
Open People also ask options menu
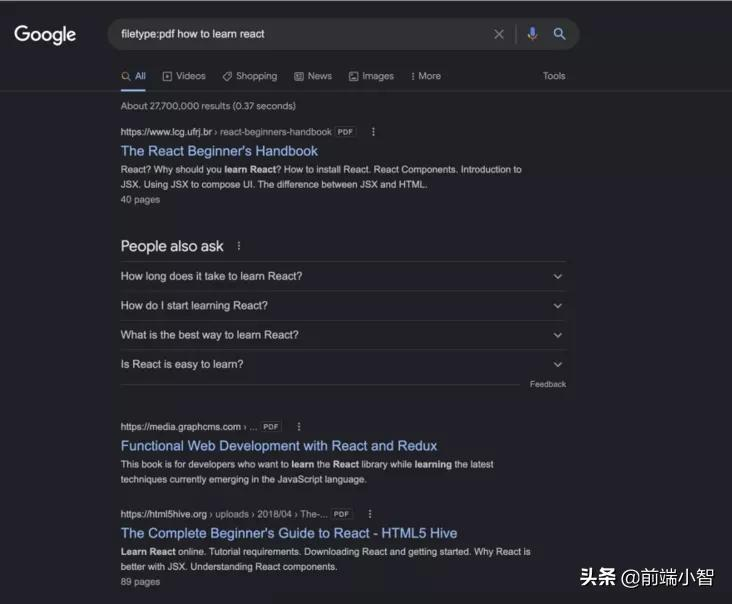tap(239, 246)
